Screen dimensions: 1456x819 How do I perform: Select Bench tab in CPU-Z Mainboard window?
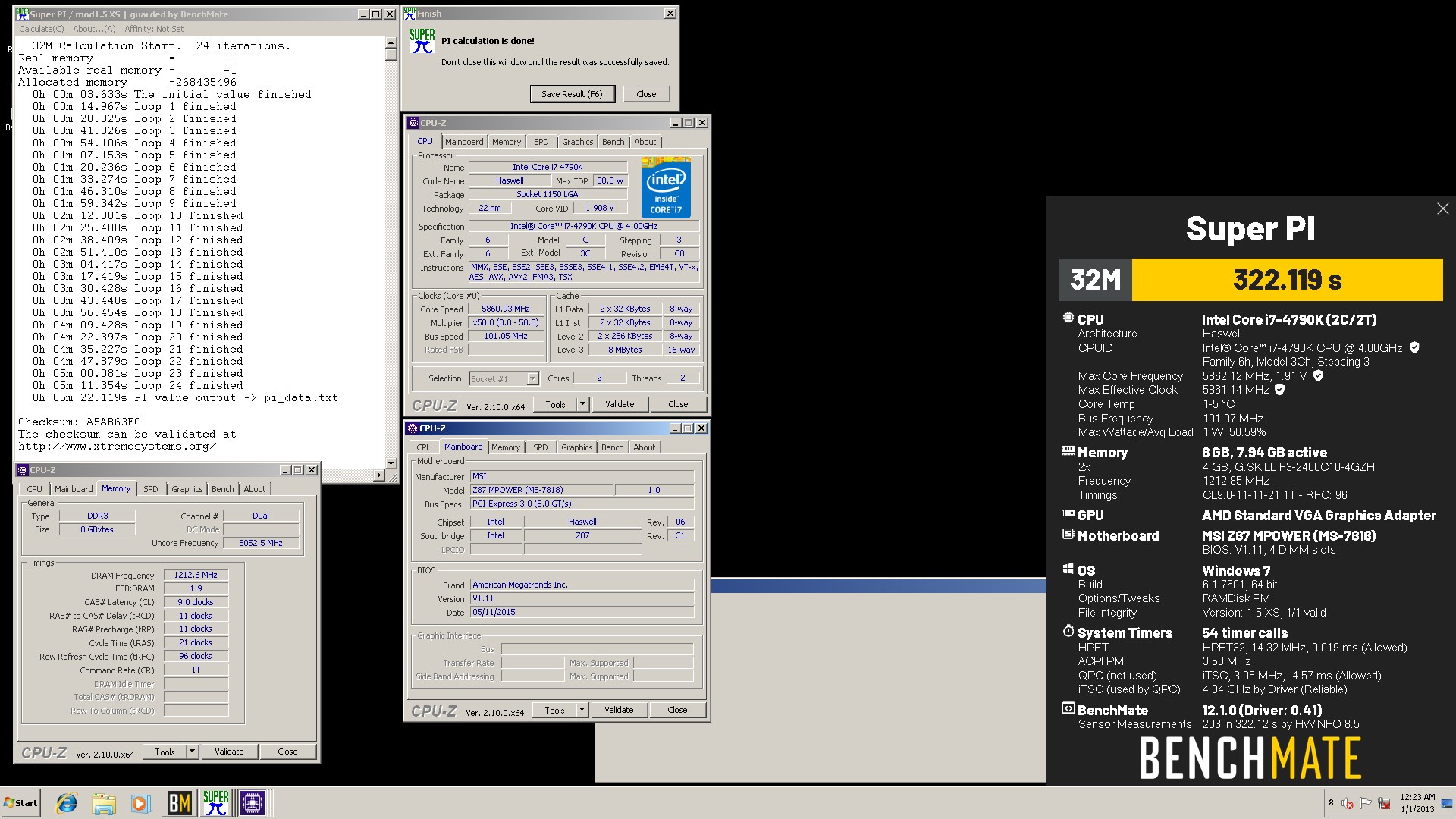click(x=613, y=447)
